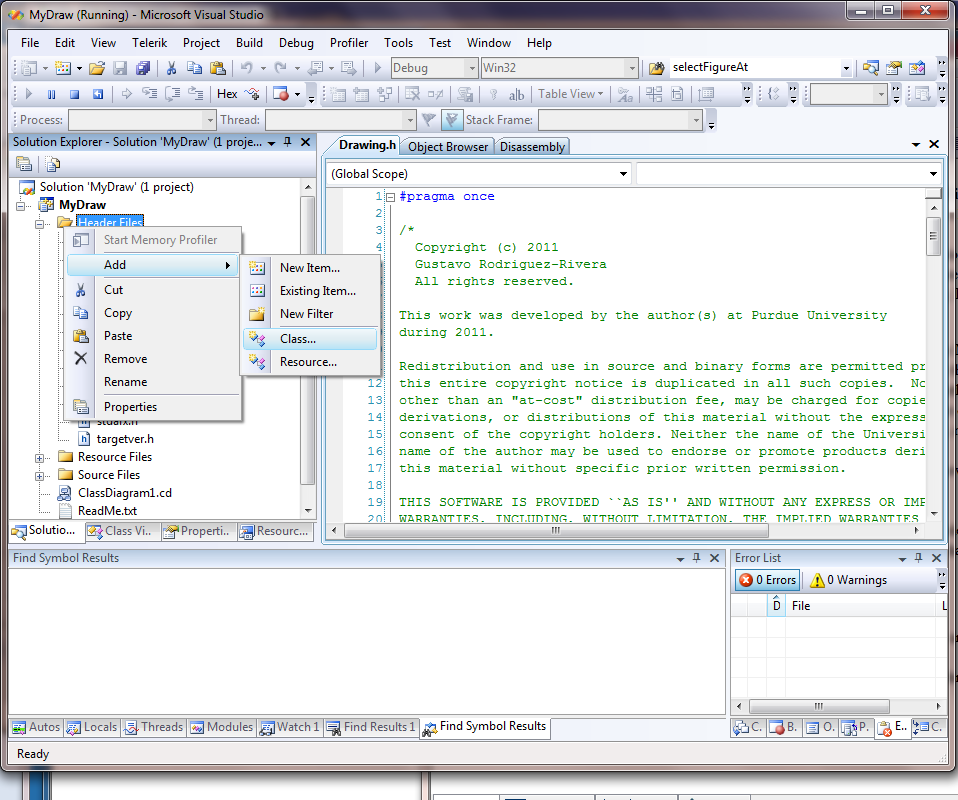The width and height of the screenshot is (958, 800).
Task: Open the Properties Window toolbar icon
Action: (894, 68)
